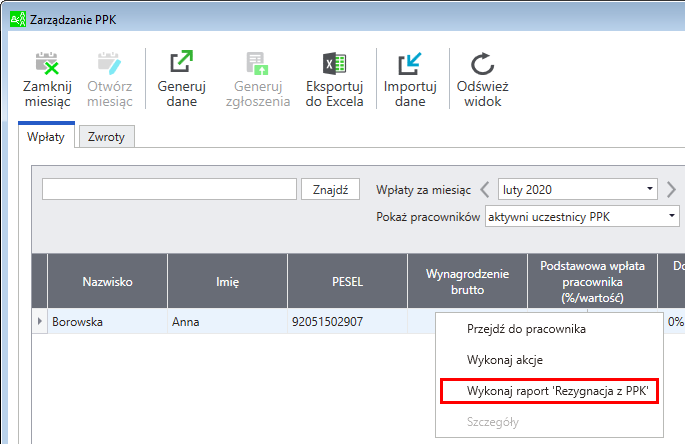Viewport: 685px width, 444px height.
Task: Choose Wykonaj akcje from context menu
Action: [x=505, y=359]
